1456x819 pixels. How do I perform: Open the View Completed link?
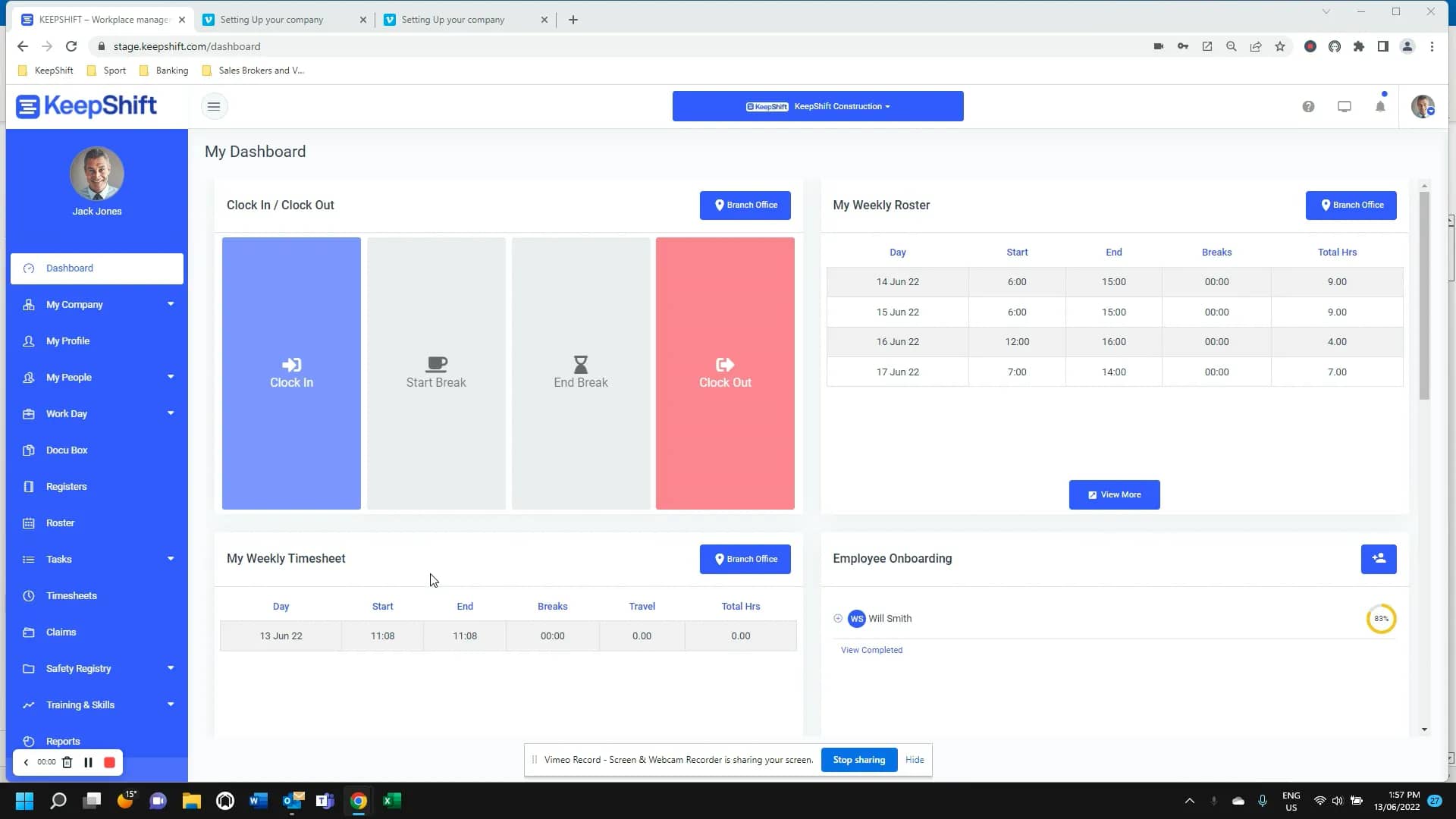tap(871, 650)
